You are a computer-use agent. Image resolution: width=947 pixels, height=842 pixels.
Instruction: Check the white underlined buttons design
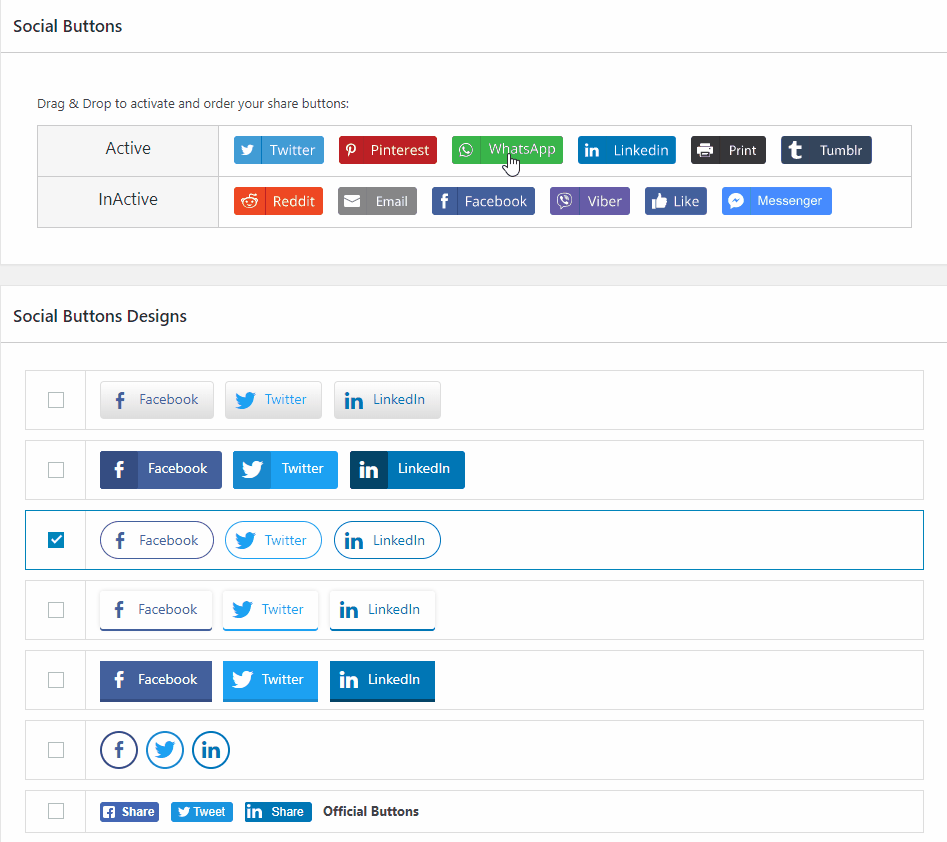[56, 610]
